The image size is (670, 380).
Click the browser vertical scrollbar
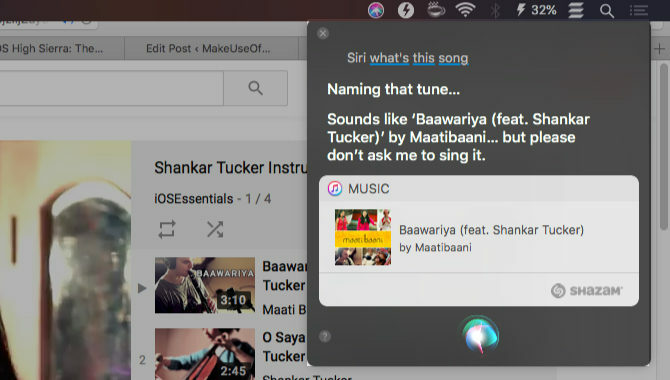tap(664, 147)
